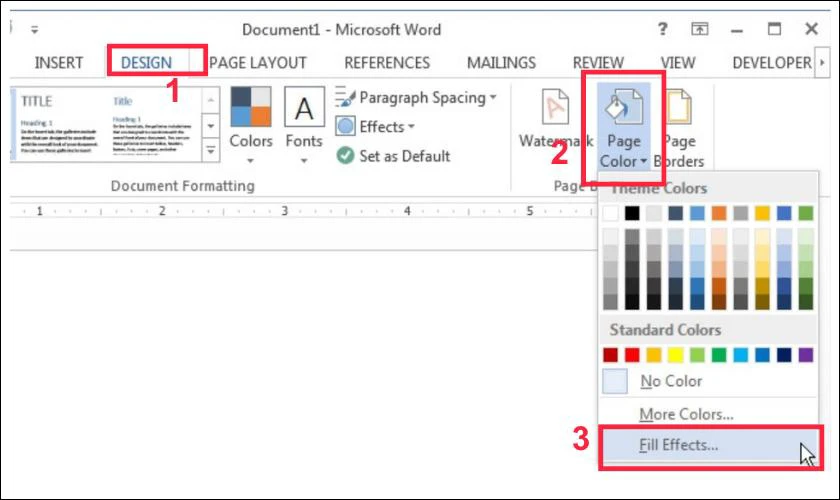Show the next style gallery row
Image resolution: width=840 pixels, height=500 pixels.
[x=211, y=126]
